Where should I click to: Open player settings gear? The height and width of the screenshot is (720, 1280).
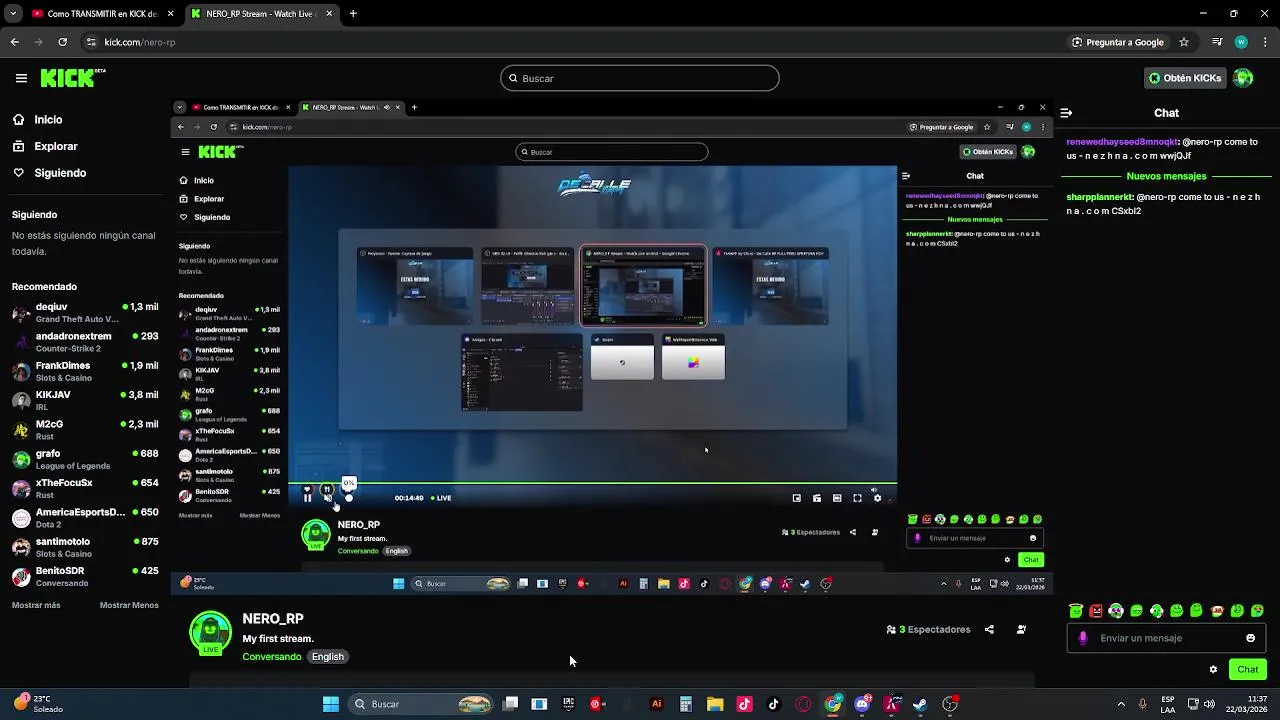pos(877,498)
